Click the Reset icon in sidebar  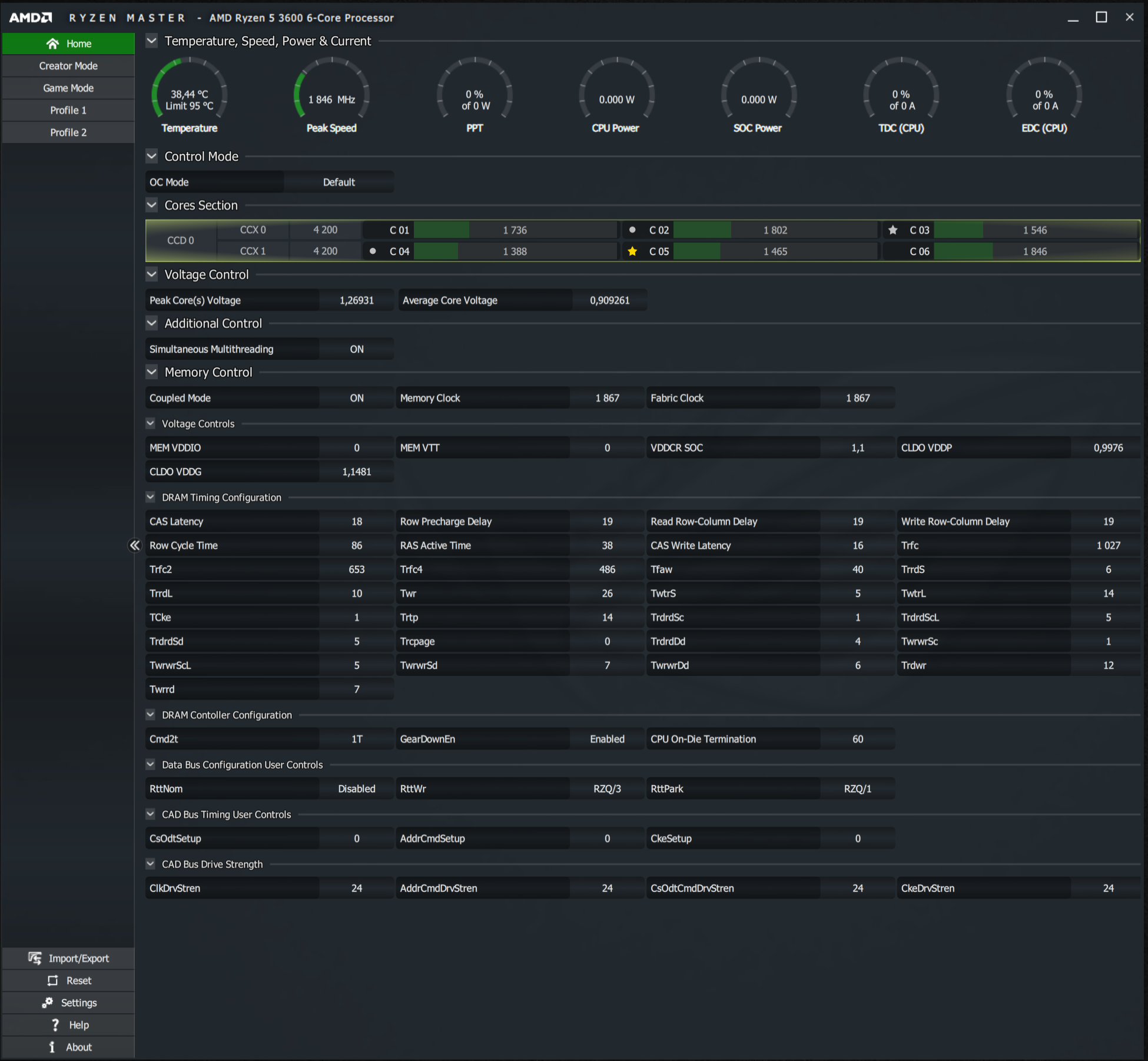[53, 980]
